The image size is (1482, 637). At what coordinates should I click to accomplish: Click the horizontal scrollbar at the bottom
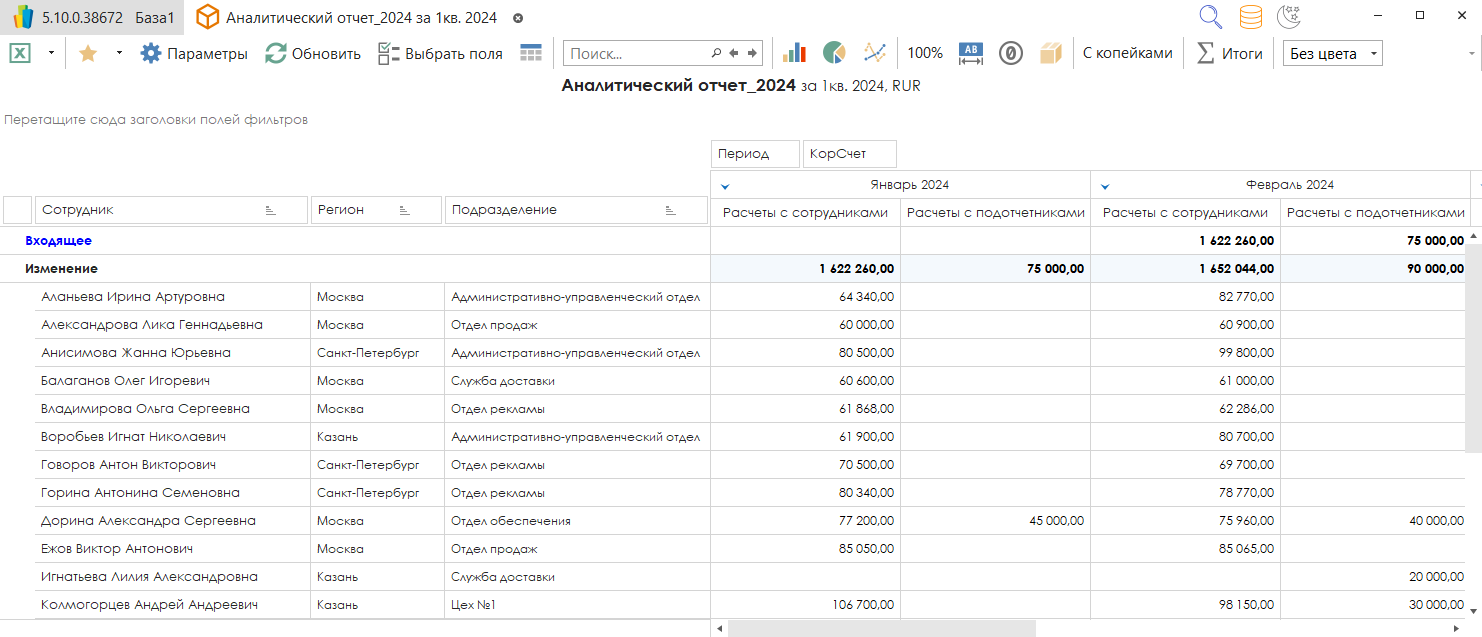tap(880, 628)
